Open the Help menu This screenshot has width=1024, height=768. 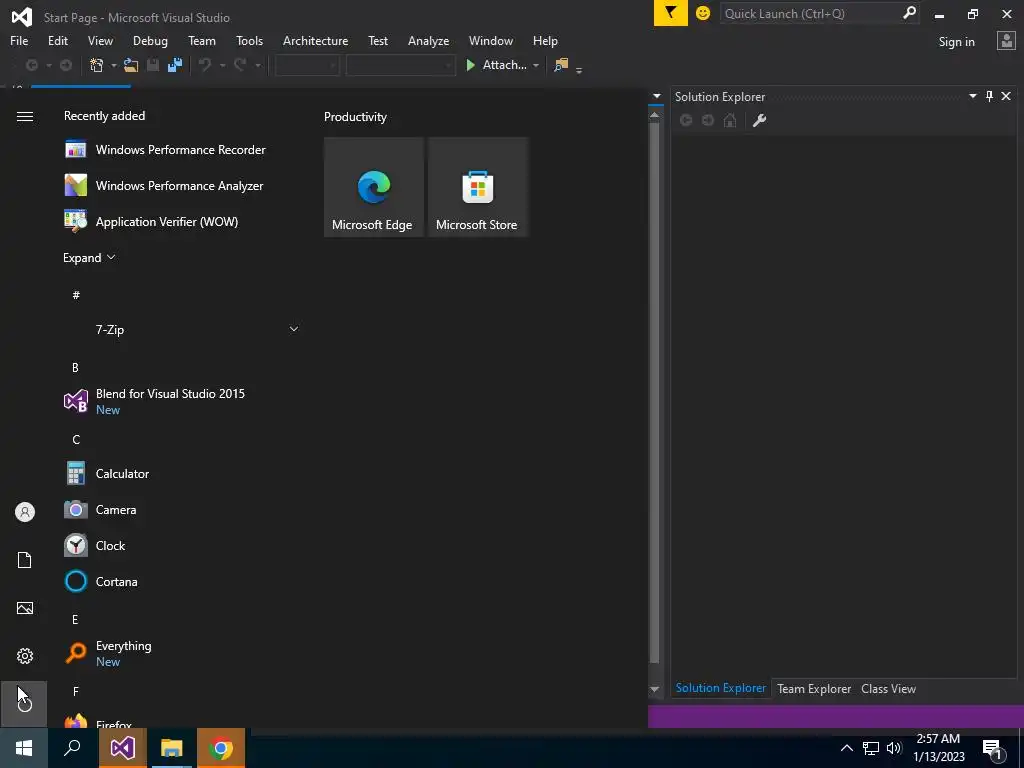(545, 40)
